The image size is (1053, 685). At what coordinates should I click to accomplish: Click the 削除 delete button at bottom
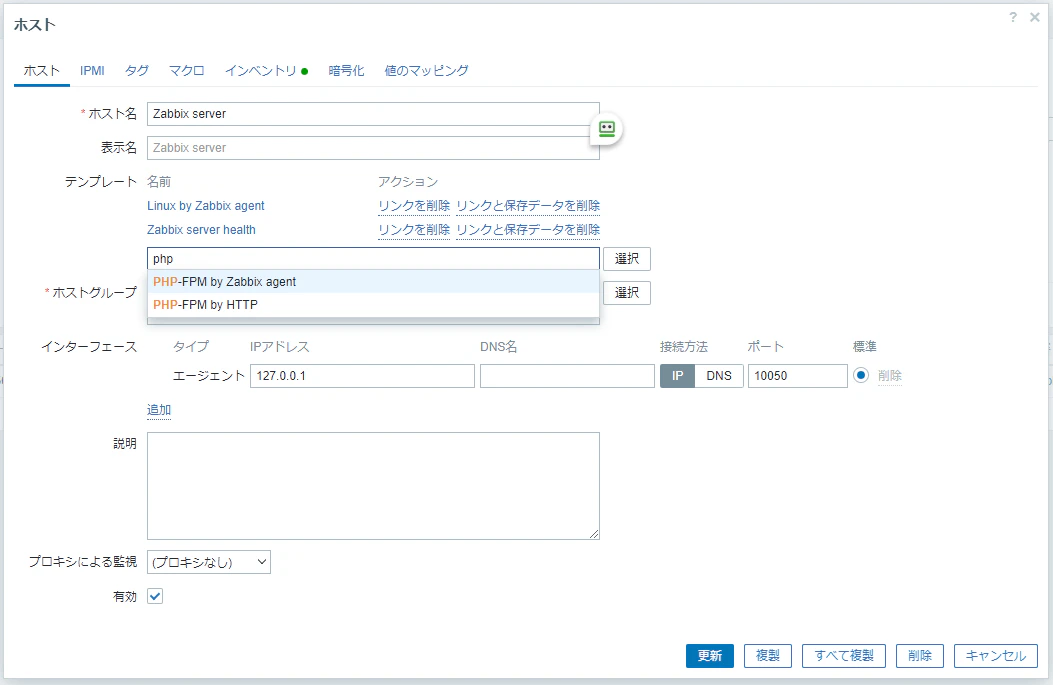click(x=919, y=655)
